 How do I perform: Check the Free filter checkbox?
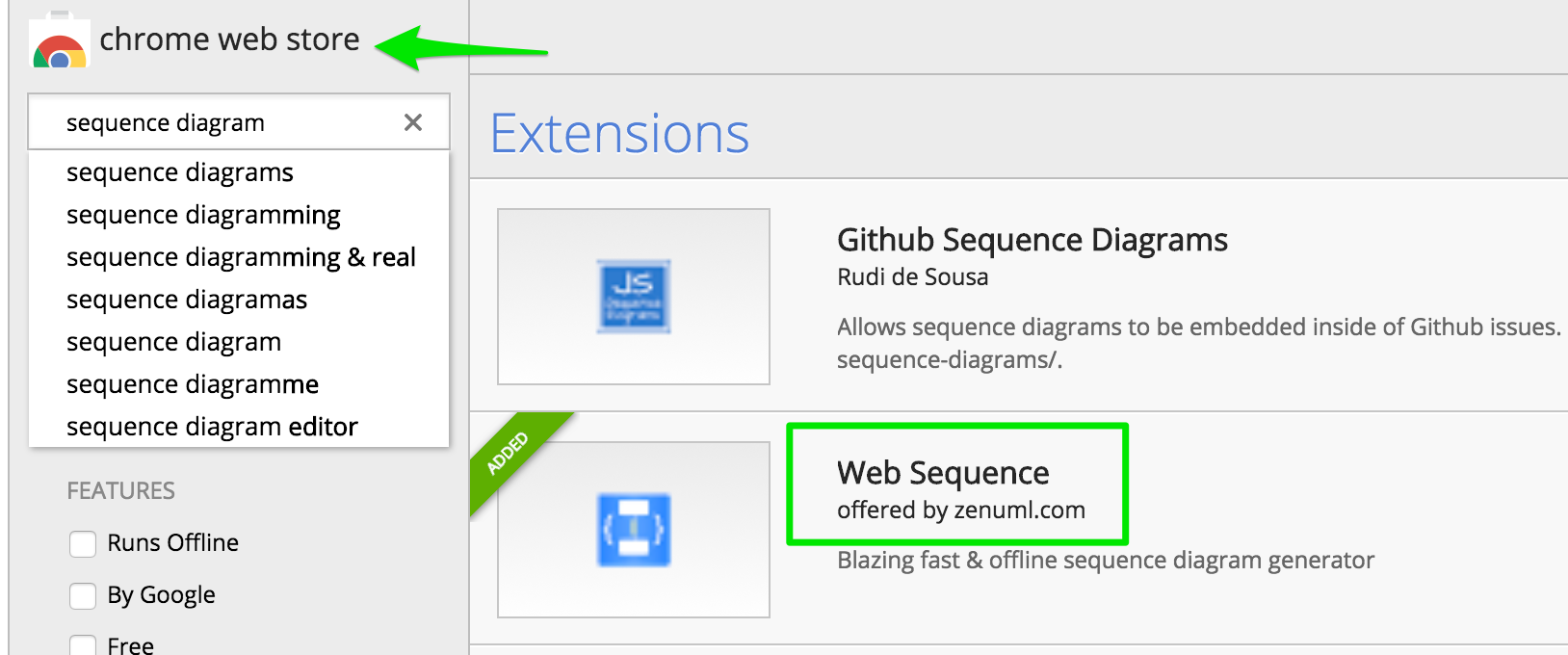click(83, 645)
